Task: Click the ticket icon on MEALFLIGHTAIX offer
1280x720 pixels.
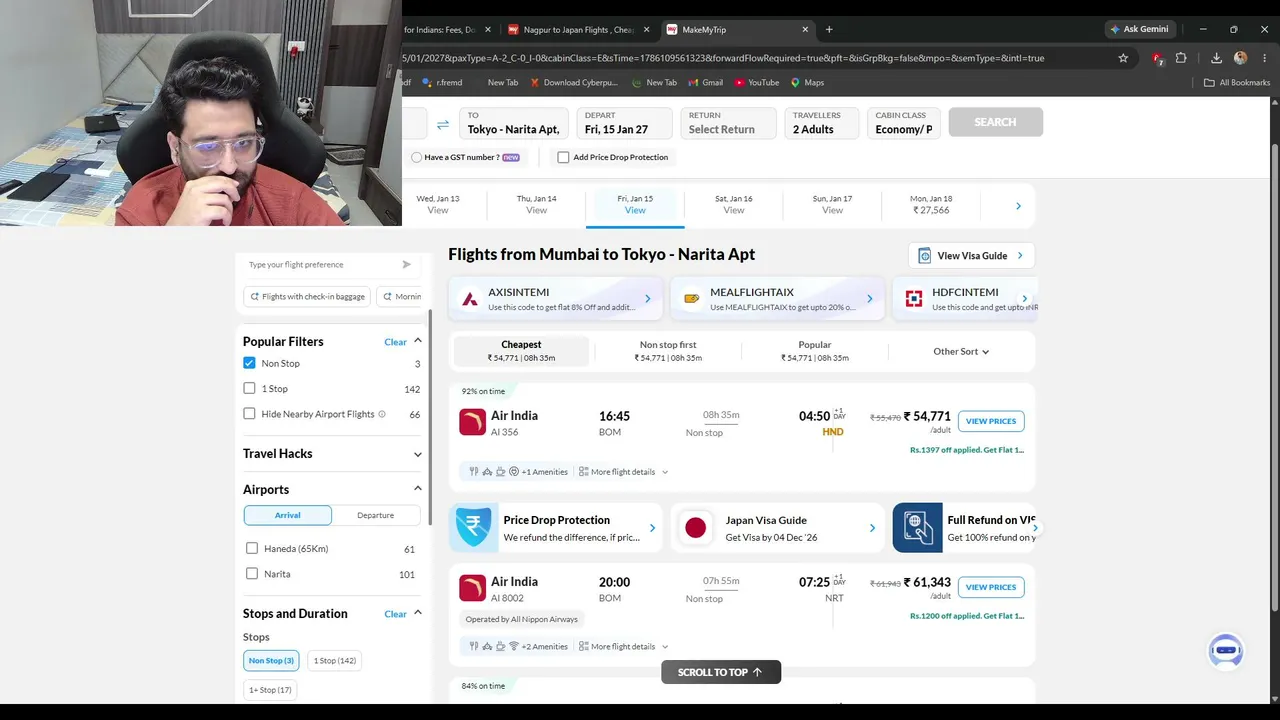Action: [x=691, y=299]
